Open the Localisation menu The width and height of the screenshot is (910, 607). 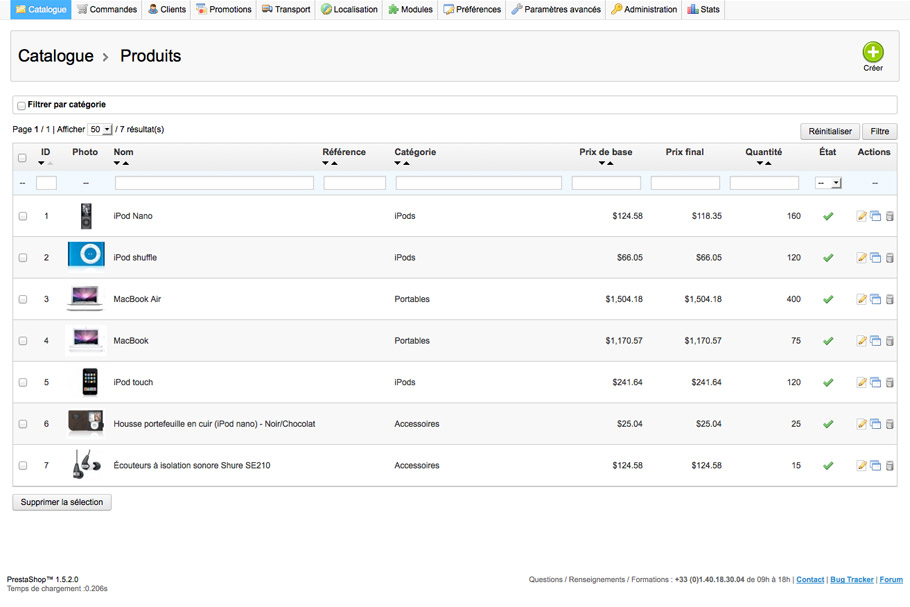[x=349, y=9]
